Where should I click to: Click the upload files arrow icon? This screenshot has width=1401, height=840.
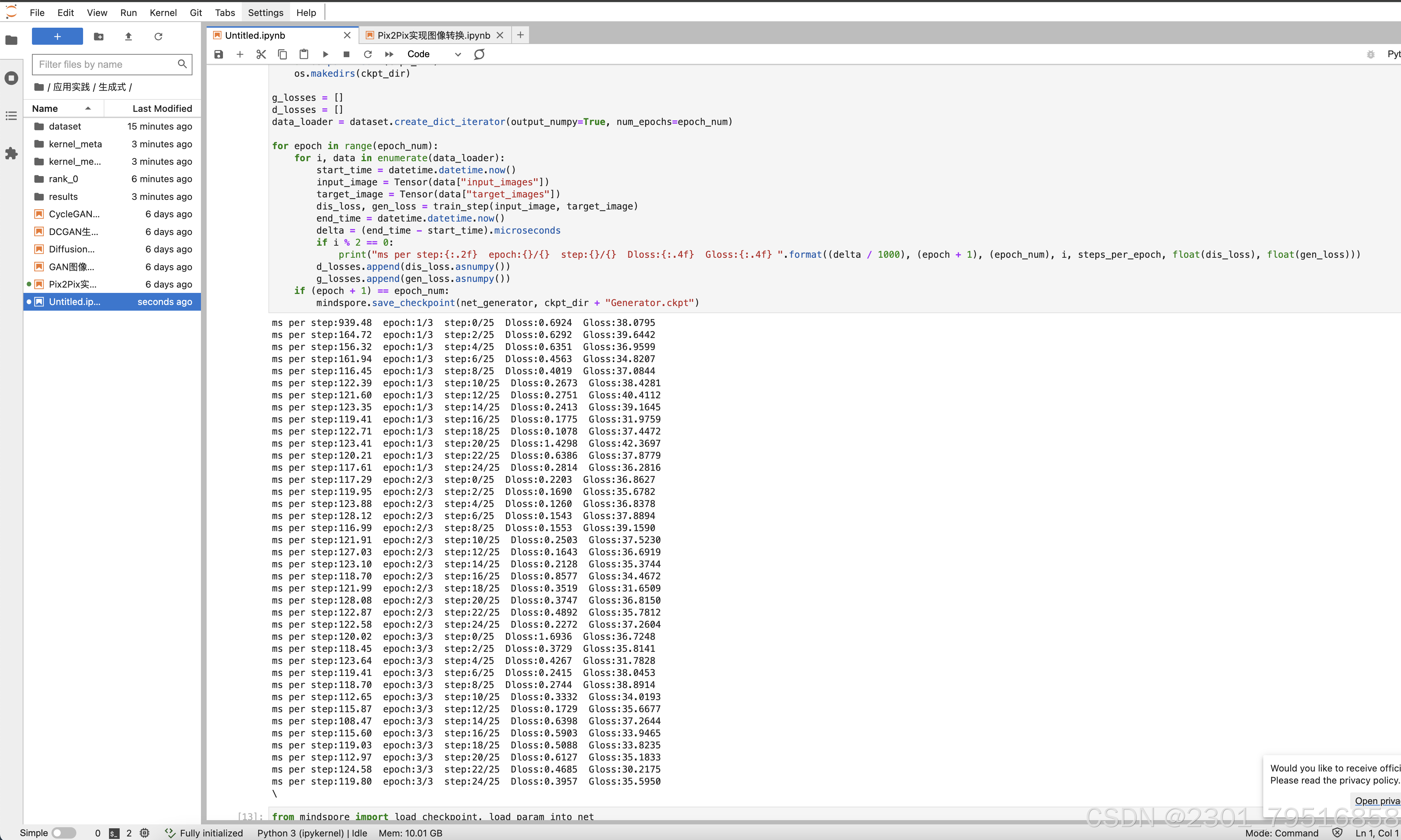coord(129,37)
